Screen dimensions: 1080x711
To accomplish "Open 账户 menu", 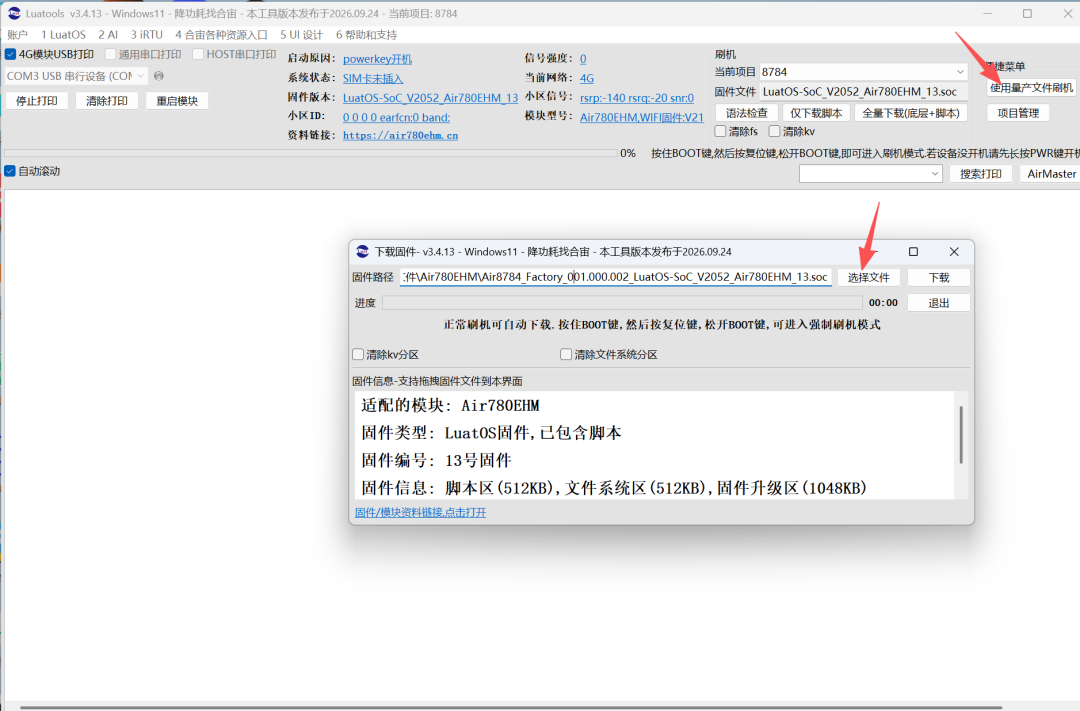I will pos(17,34).
